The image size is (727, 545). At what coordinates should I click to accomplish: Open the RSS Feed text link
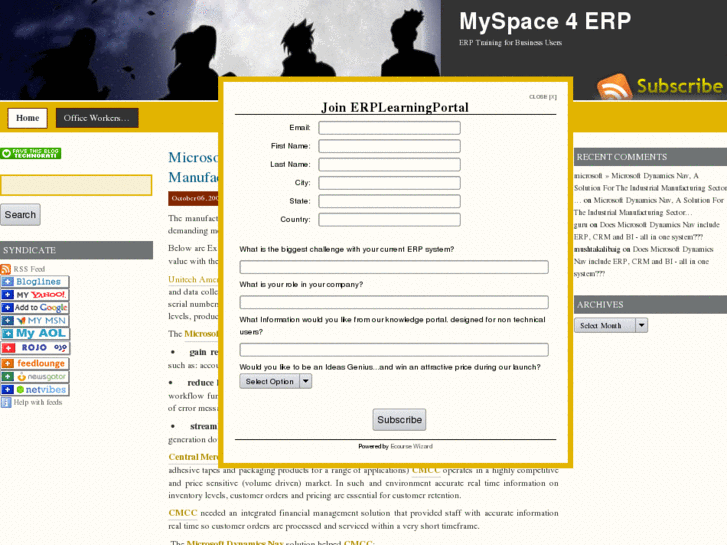(x=29, y=269)
